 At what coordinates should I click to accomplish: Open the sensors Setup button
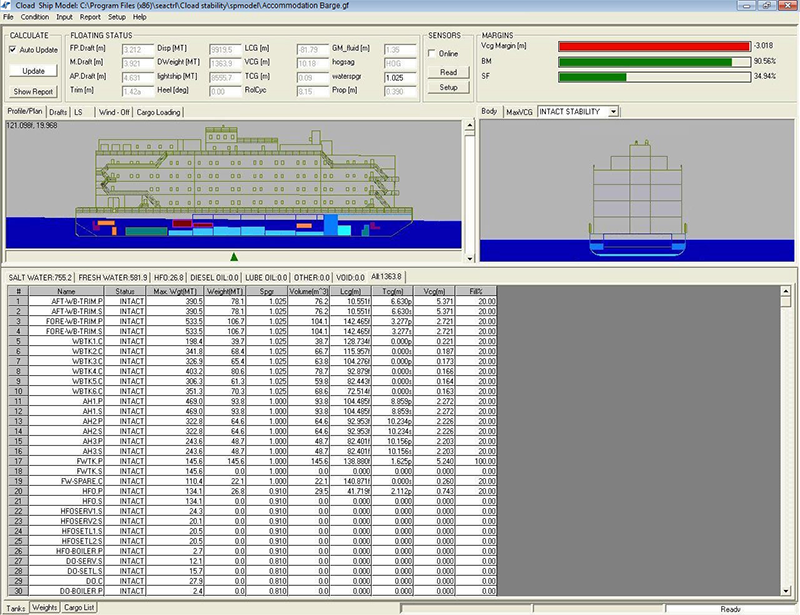(x=448, y=88)
